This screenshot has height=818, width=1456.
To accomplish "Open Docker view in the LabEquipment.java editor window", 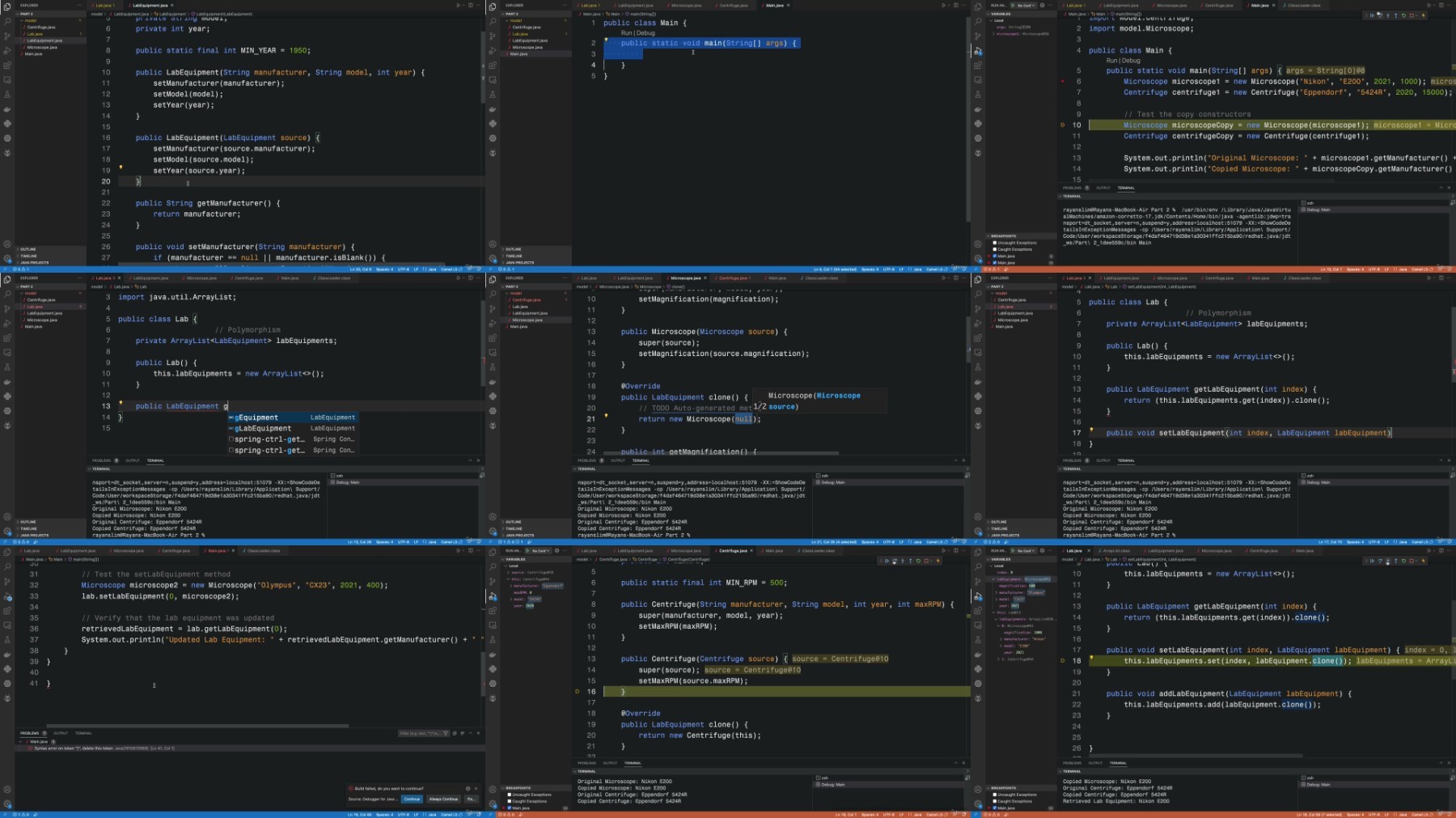I will pyautogui.click(x=7, y=109).
